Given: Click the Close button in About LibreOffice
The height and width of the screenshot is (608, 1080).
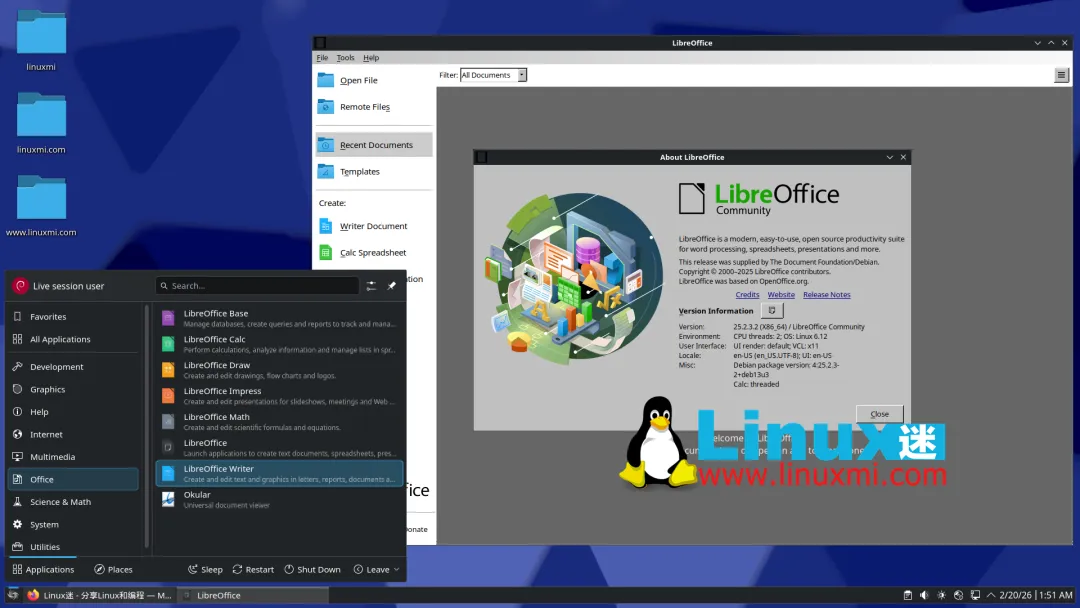Looking at the screenshot, I should coord(880,414).
